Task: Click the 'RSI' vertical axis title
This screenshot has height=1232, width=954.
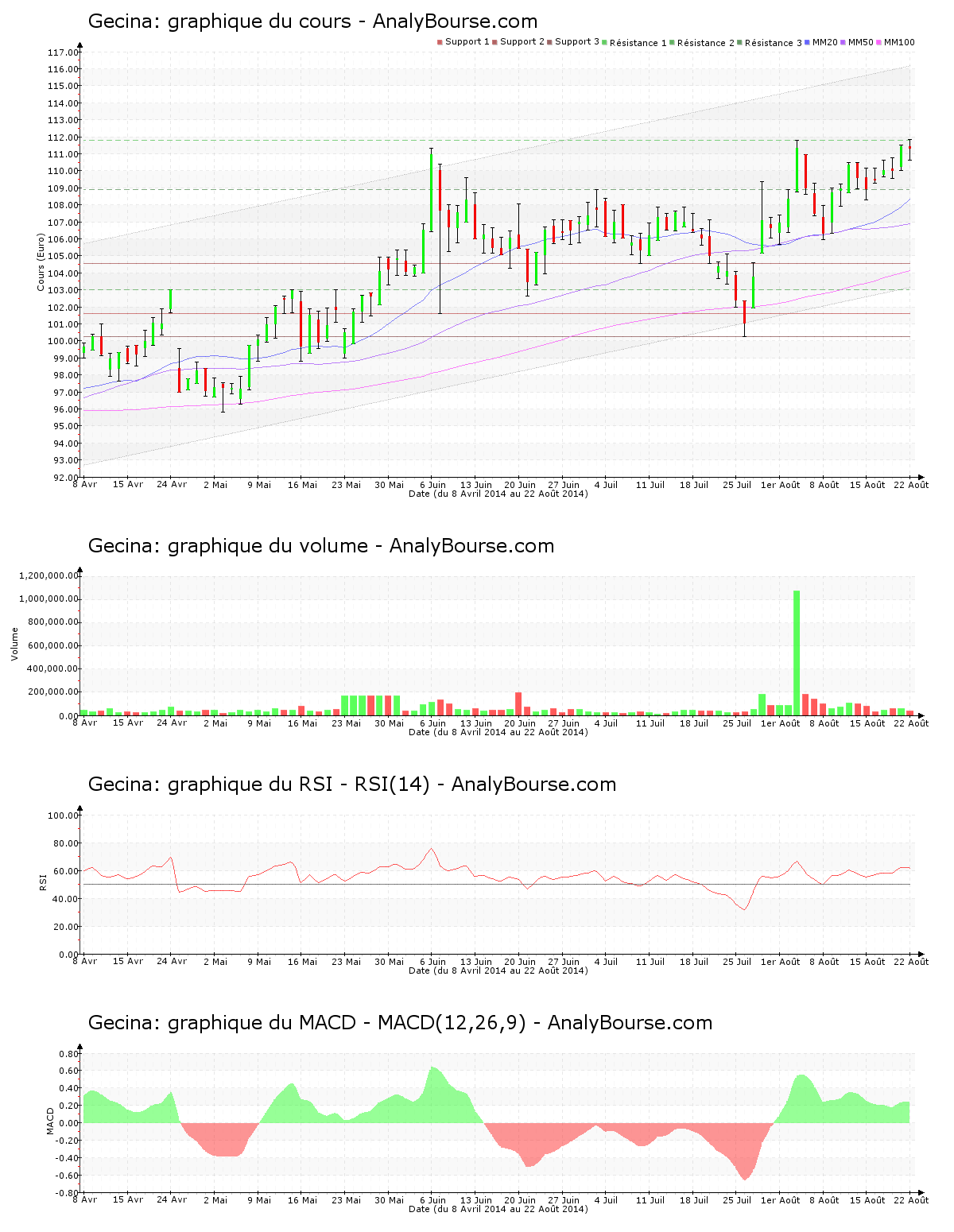Action: (x=43, y=881)
